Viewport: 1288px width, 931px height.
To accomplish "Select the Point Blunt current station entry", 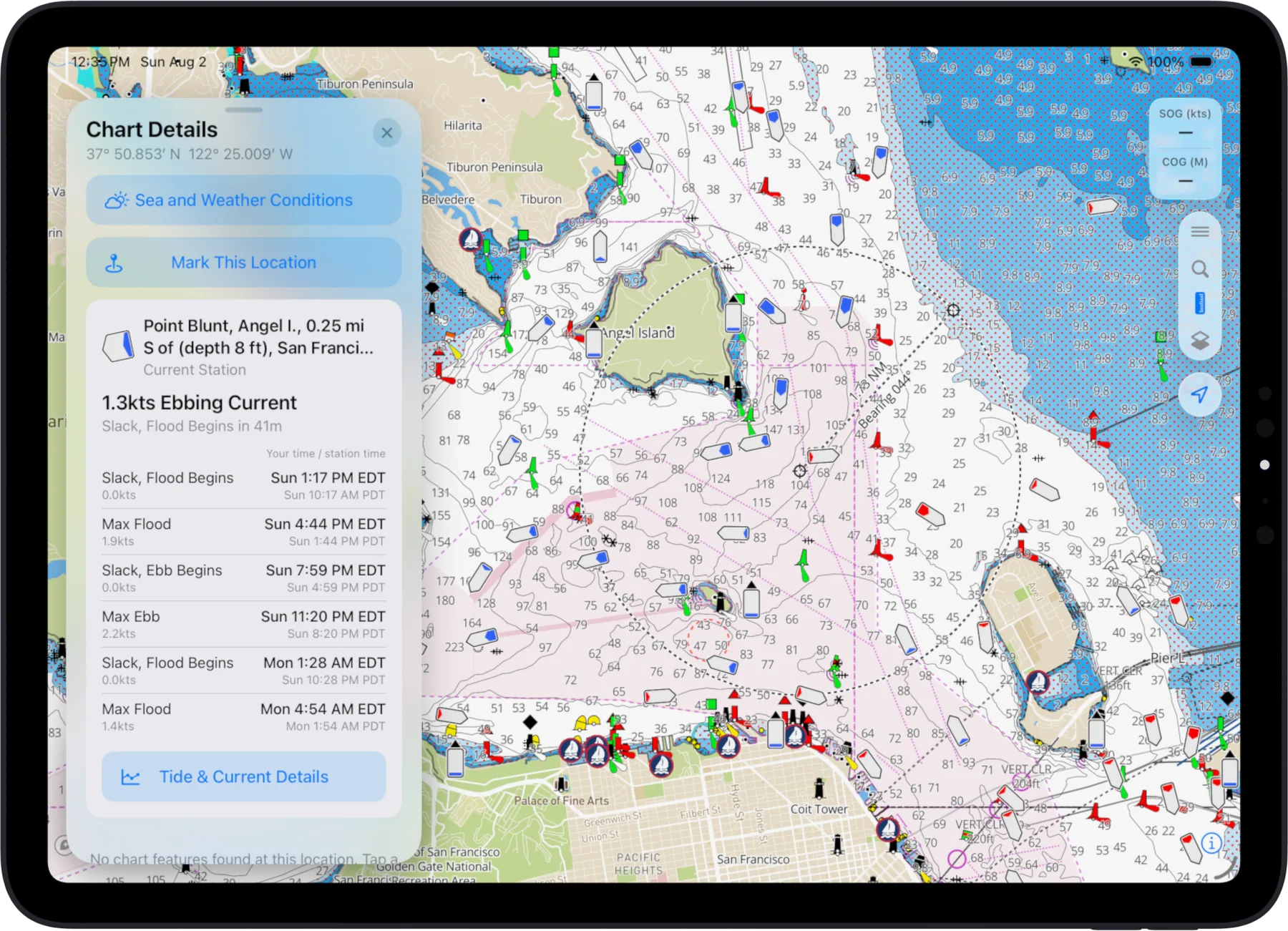I will pyautogui.click(x=243, y=347).
